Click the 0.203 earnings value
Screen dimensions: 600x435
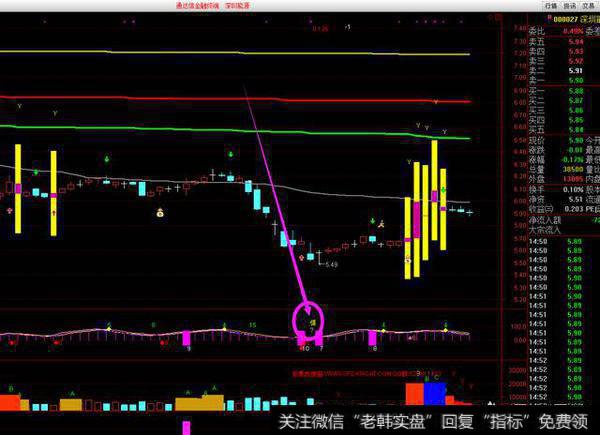click(574, 209)
